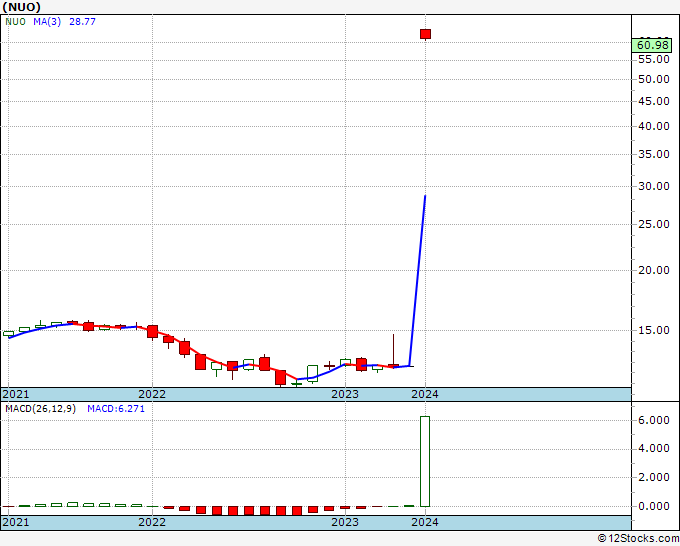This screenshot has height=546, width=680.
Task: Open the 12Stocks.com copyright link
Action: (638, 539)
